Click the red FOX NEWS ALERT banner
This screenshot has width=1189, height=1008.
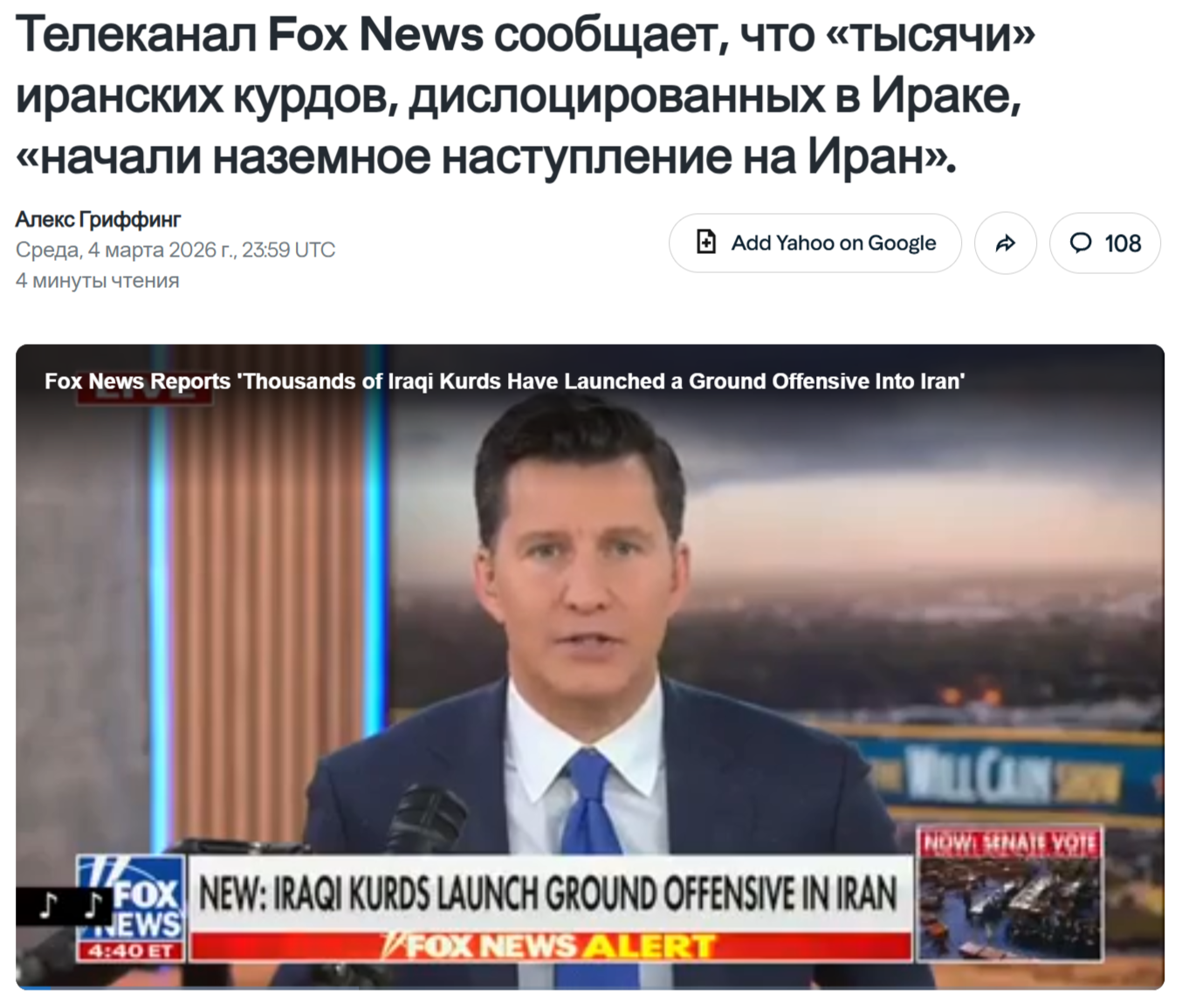pos(551,946)
